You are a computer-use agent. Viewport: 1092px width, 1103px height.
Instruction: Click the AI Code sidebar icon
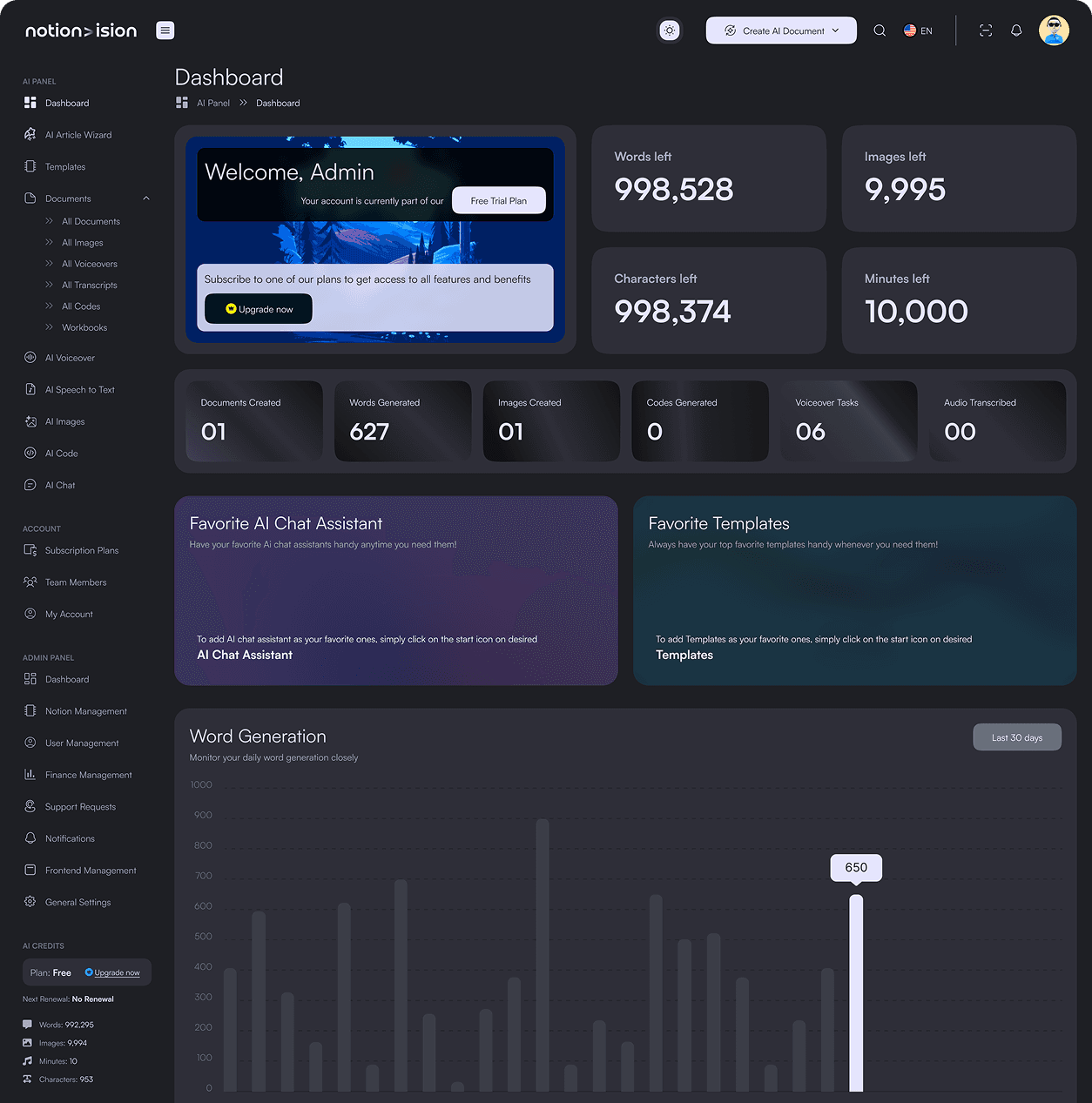coord(30,454)
